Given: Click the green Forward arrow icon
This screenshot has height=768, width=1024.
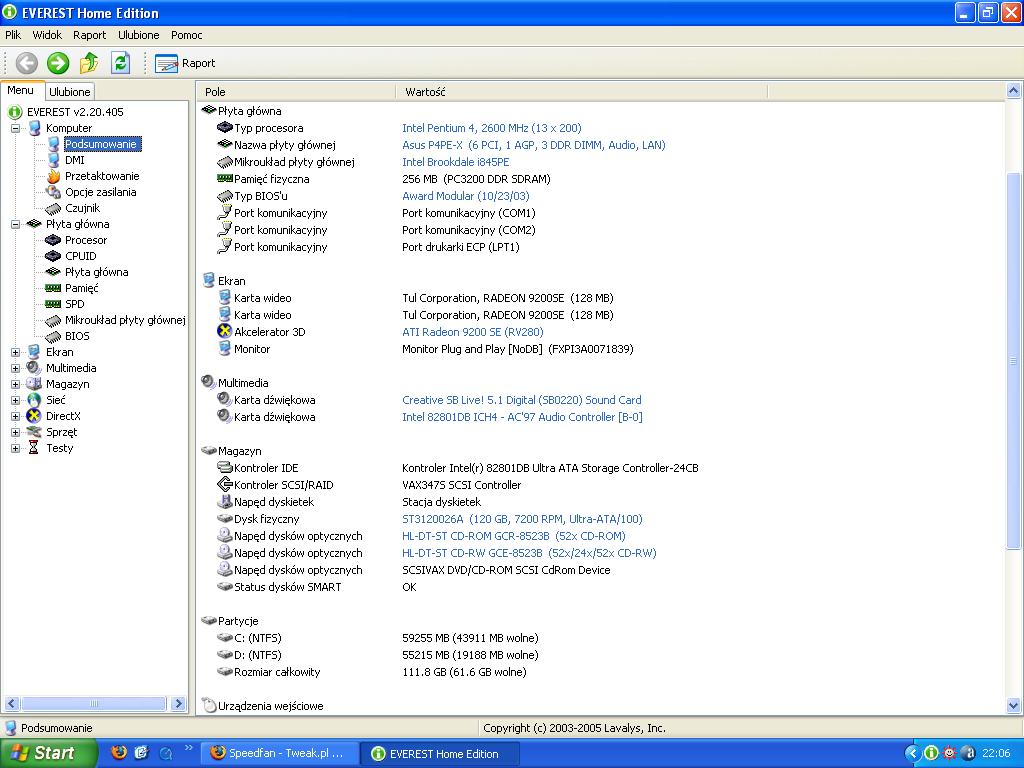Looking at the screenshot, I should (58, 63).
